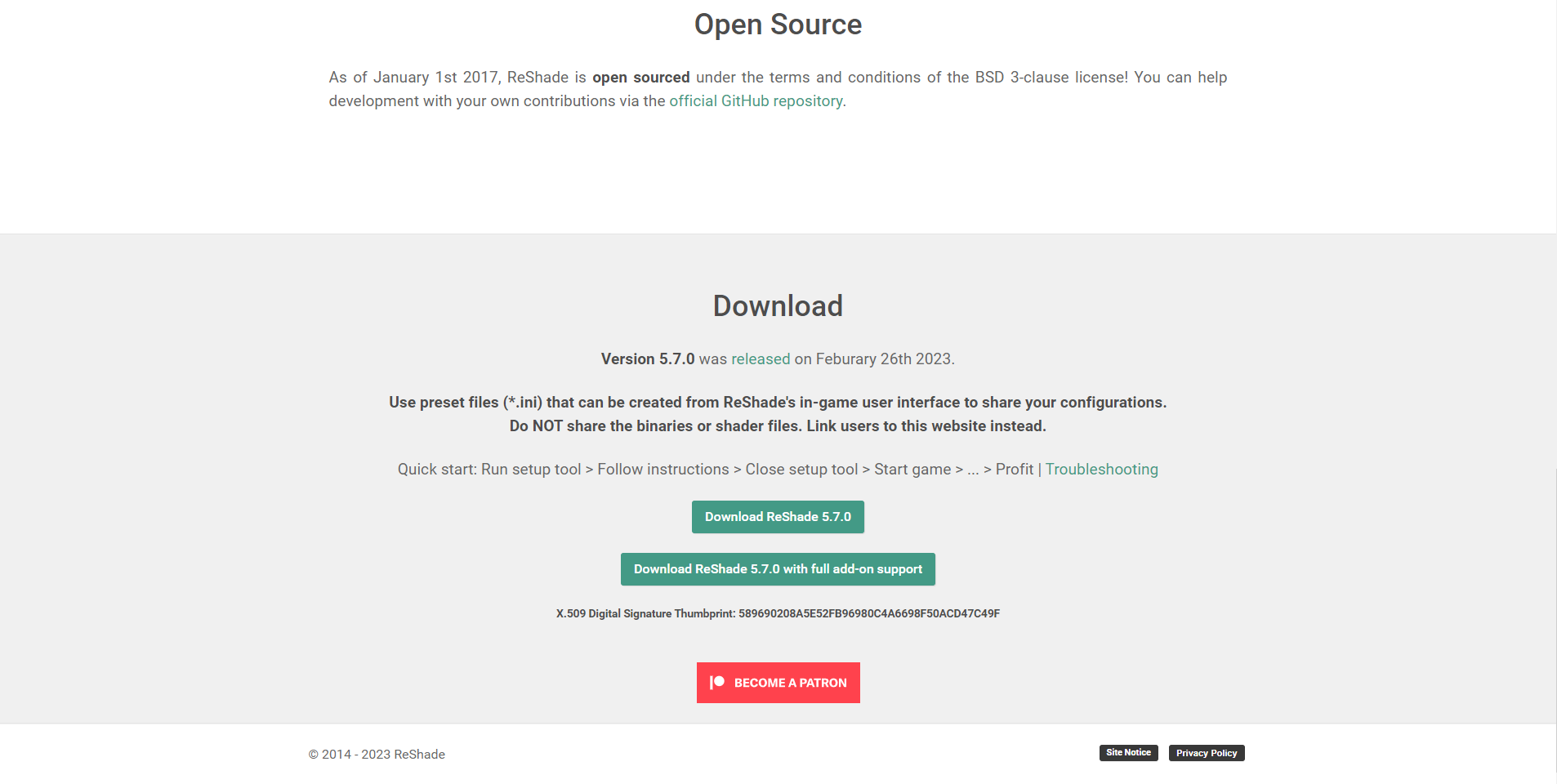
Task: Open the Troubleshooting link
Action: (1101, 469)
